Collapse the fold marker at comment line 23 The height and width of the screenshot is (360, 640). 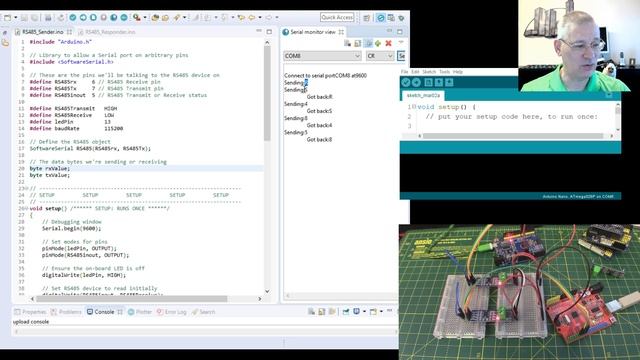tap(27, 189)
